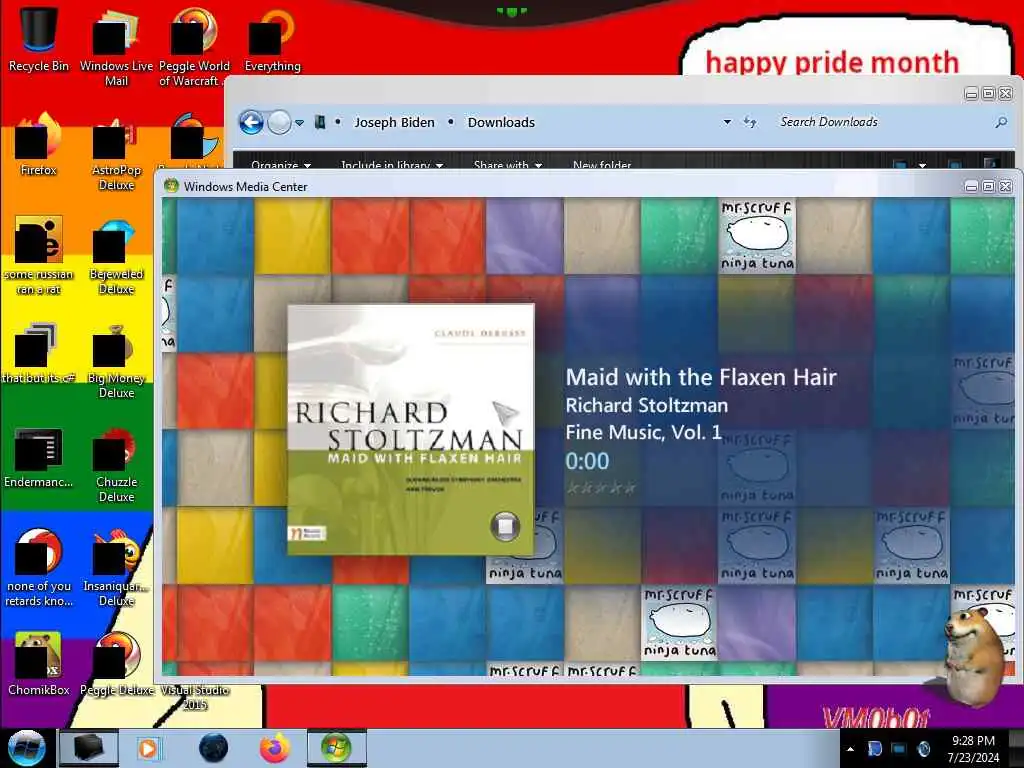The image size is (1024, 768).
Task: Open the Action Center flag tray icon
Action: [x=875, y=749]
